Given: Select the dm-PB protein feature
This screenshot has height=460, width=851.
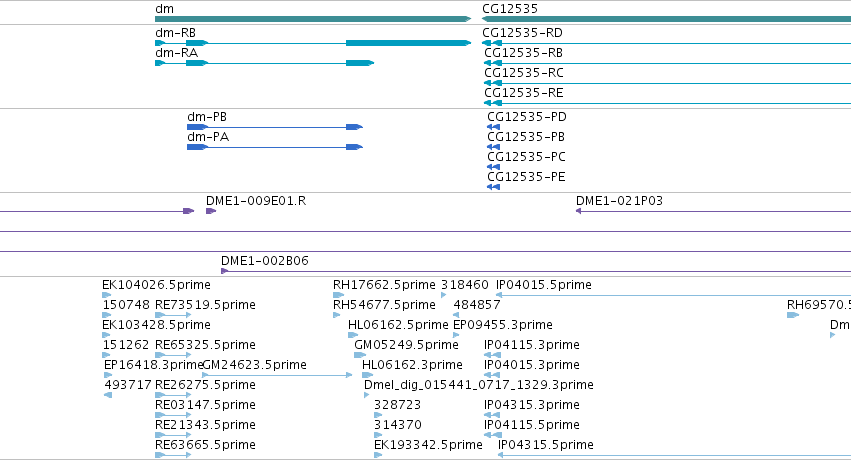Looking at the screenshot, I should coord(275,127).
